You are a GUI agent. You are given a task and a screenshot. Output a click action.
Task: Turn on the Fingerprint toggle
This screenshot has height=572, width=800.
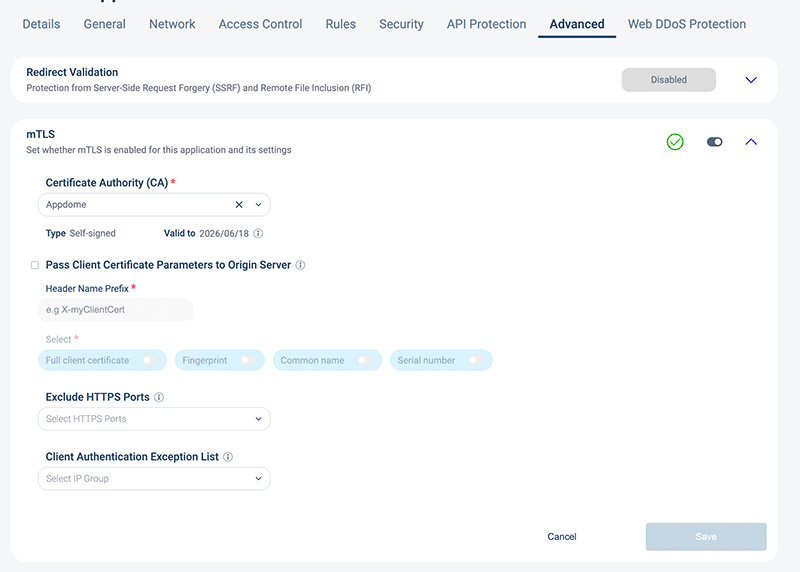pyautogui.click(x=248, y=360)
